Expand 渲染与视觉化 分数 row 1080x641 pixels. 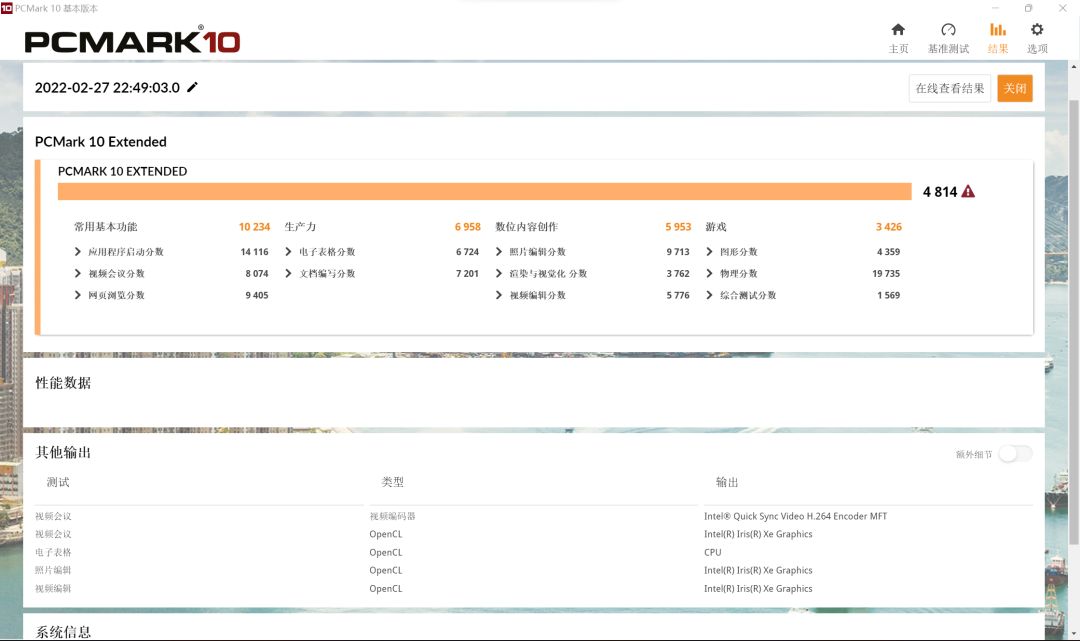[499, 273]
